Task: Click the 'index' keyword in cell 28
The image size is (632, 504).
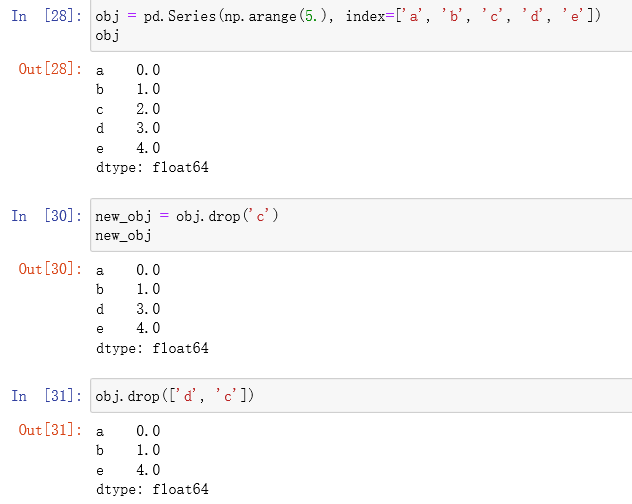Action: pos(365,16)
